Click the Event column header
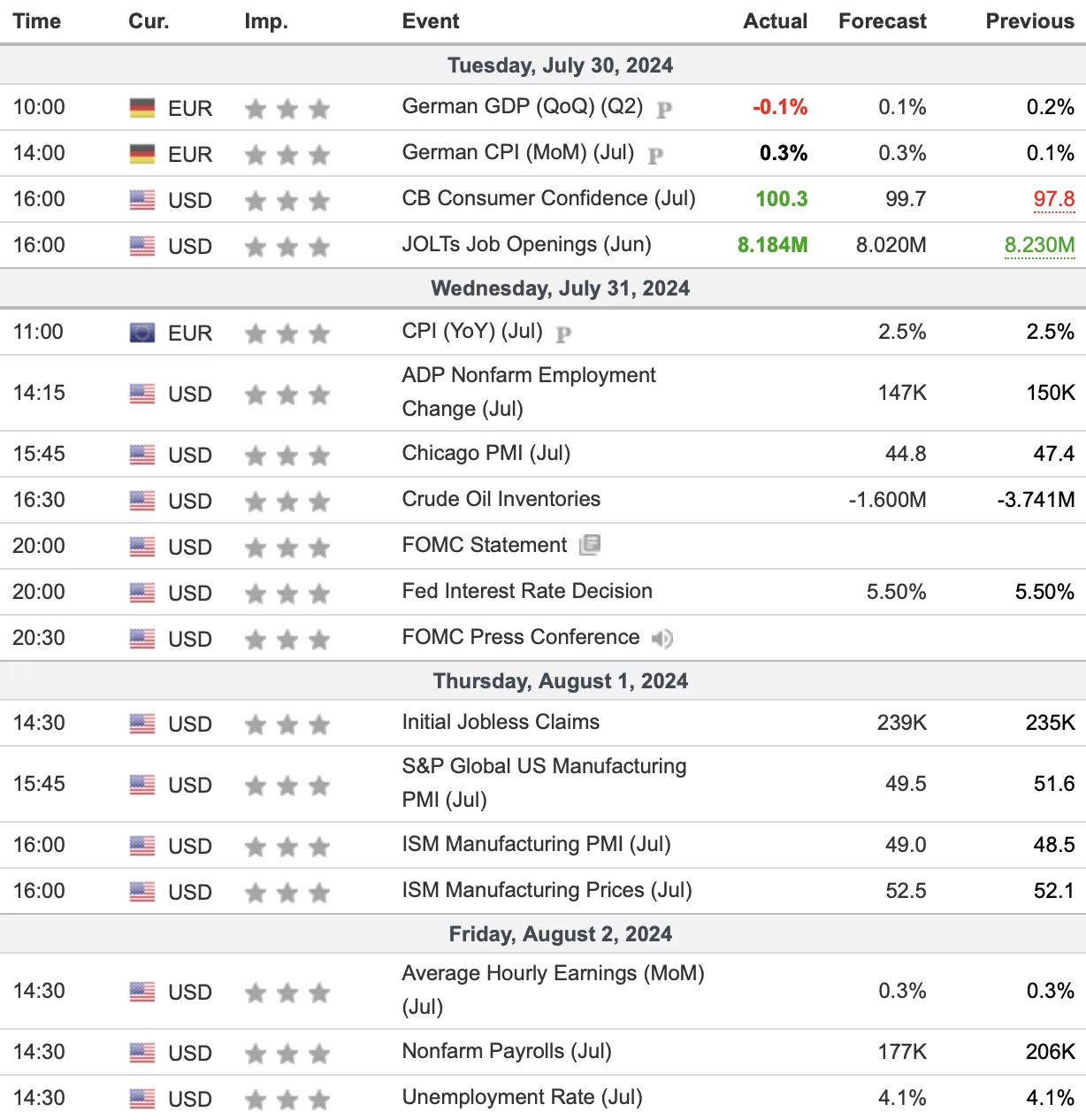The height and width of the screenshot is (1120, 1086). coord(431,21)
